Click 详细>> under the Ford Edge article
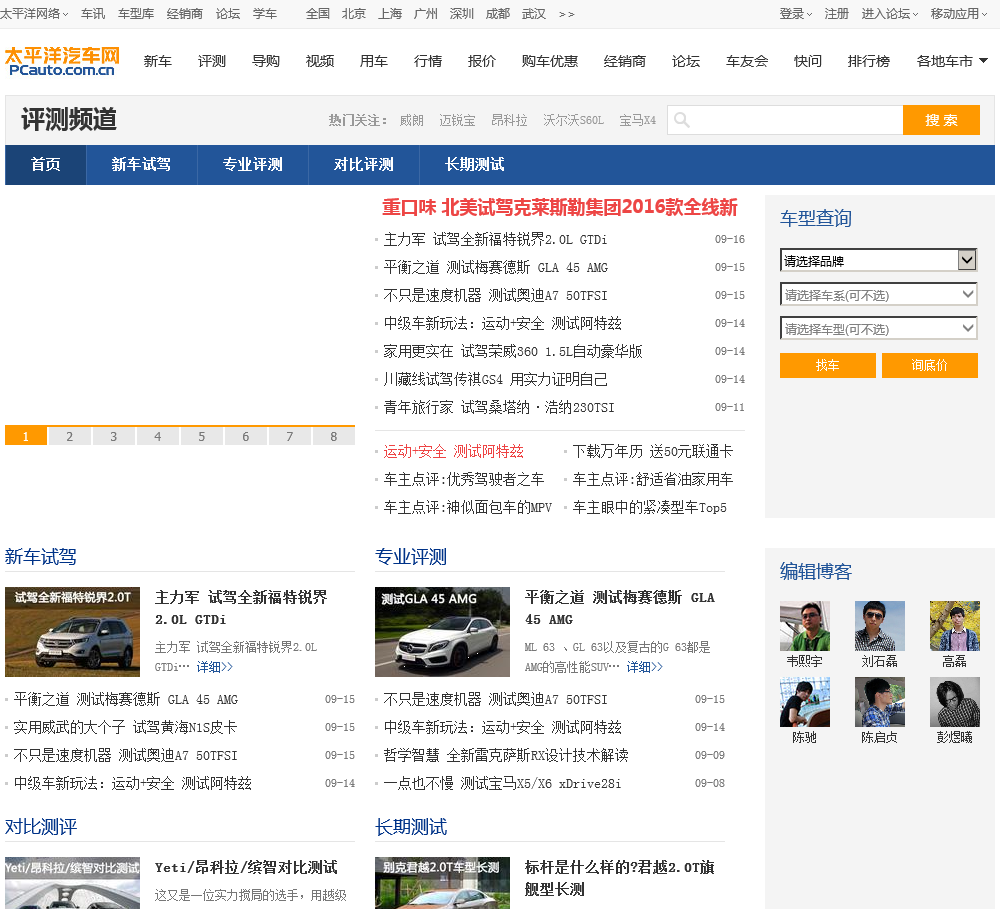The width and height of the screenshot is (1000, 909). tap(214, 667)
